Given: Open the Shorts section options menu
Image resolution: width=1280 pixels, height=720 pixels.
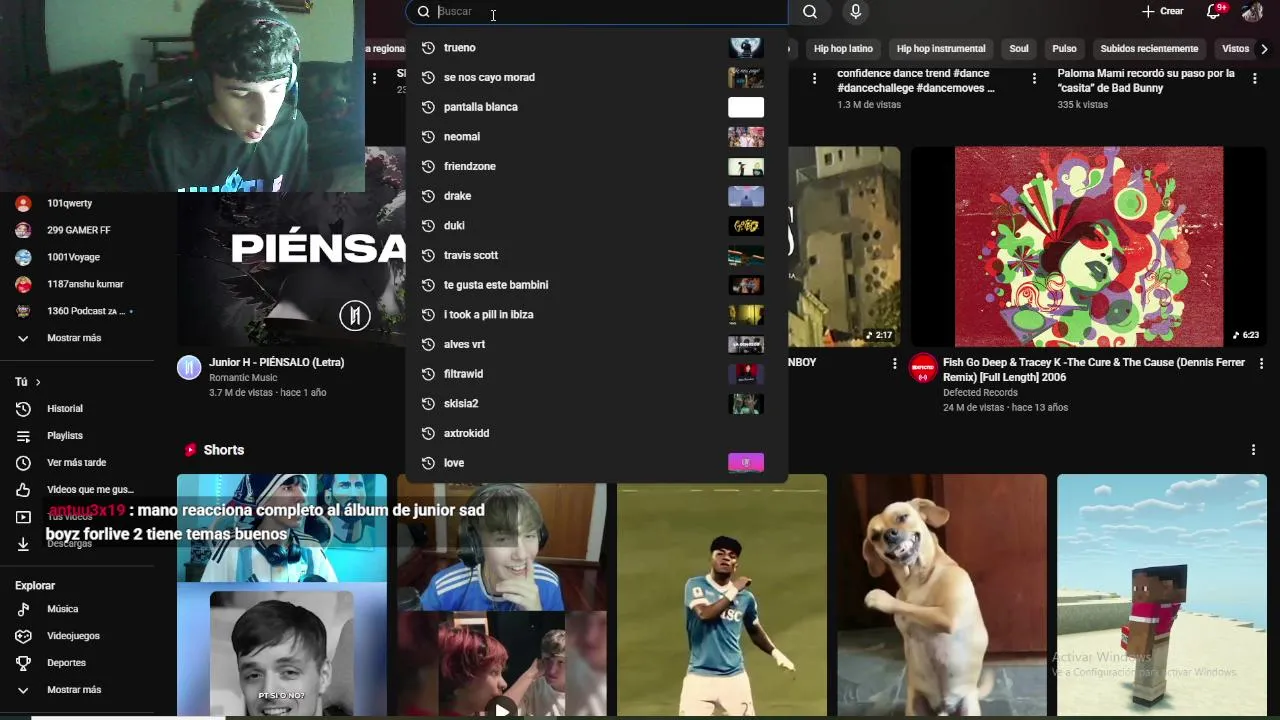Looking at the screenshot, I should (1253, 450).
